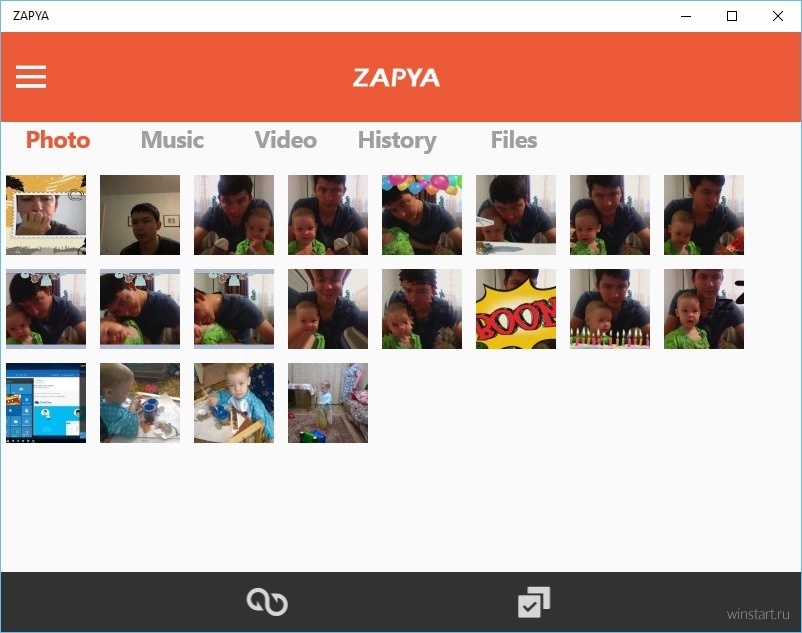Open the photo with colorful balloons
Viewport: 802px width, 633px height.
tap(422, 215)
